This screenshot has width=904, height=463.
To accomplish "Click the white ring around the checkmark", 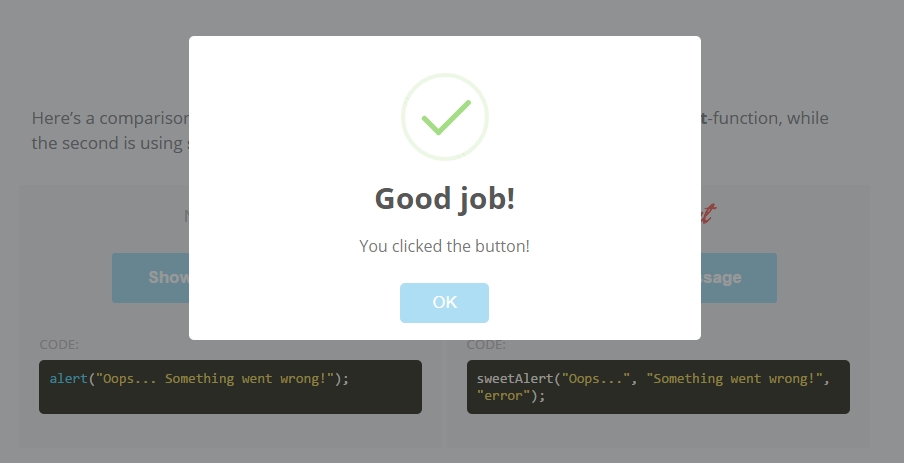I will click(x=405, y=117).
